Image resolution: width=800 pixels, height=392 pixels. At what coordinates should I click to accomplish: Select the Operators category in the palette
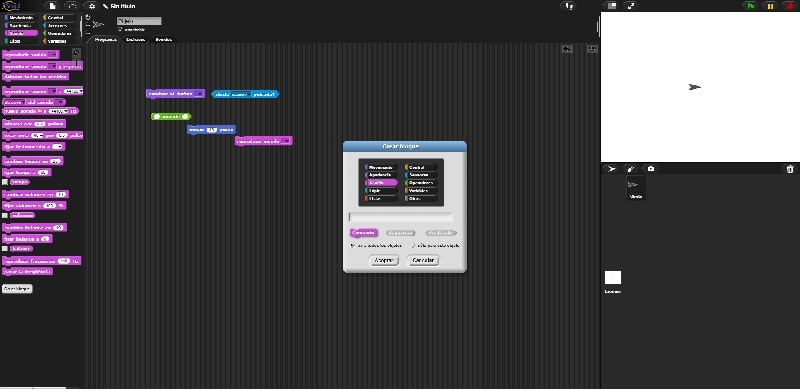60,33
